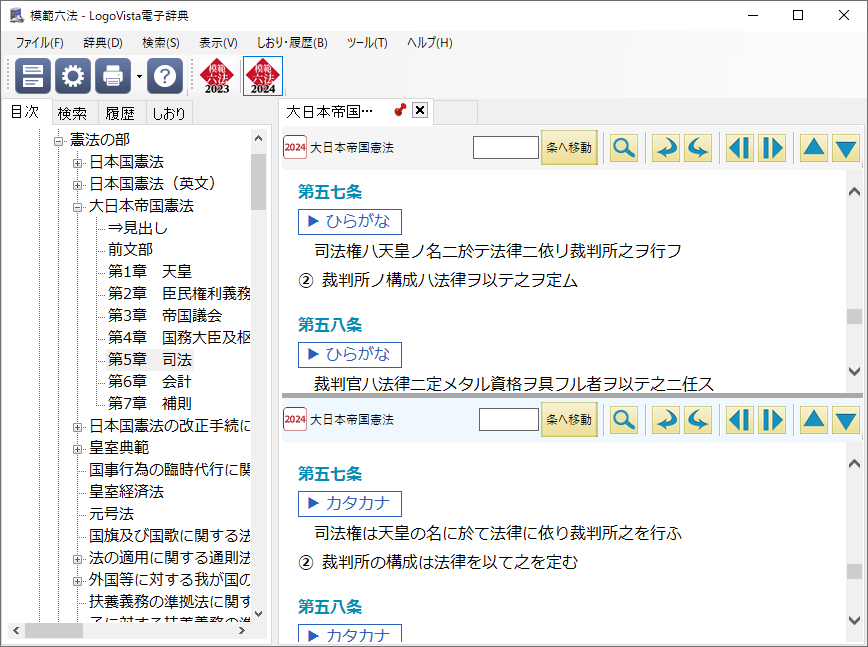The image size is (868, 647).
Task: Click the lower pane article number input field
Action: (x=509, y=419)
